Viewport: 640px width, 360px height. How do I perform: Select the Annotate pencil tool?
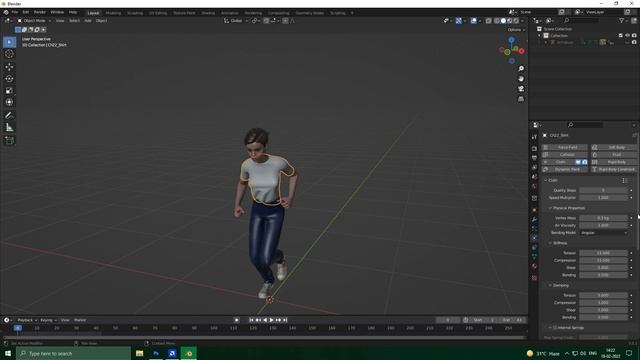9,115
